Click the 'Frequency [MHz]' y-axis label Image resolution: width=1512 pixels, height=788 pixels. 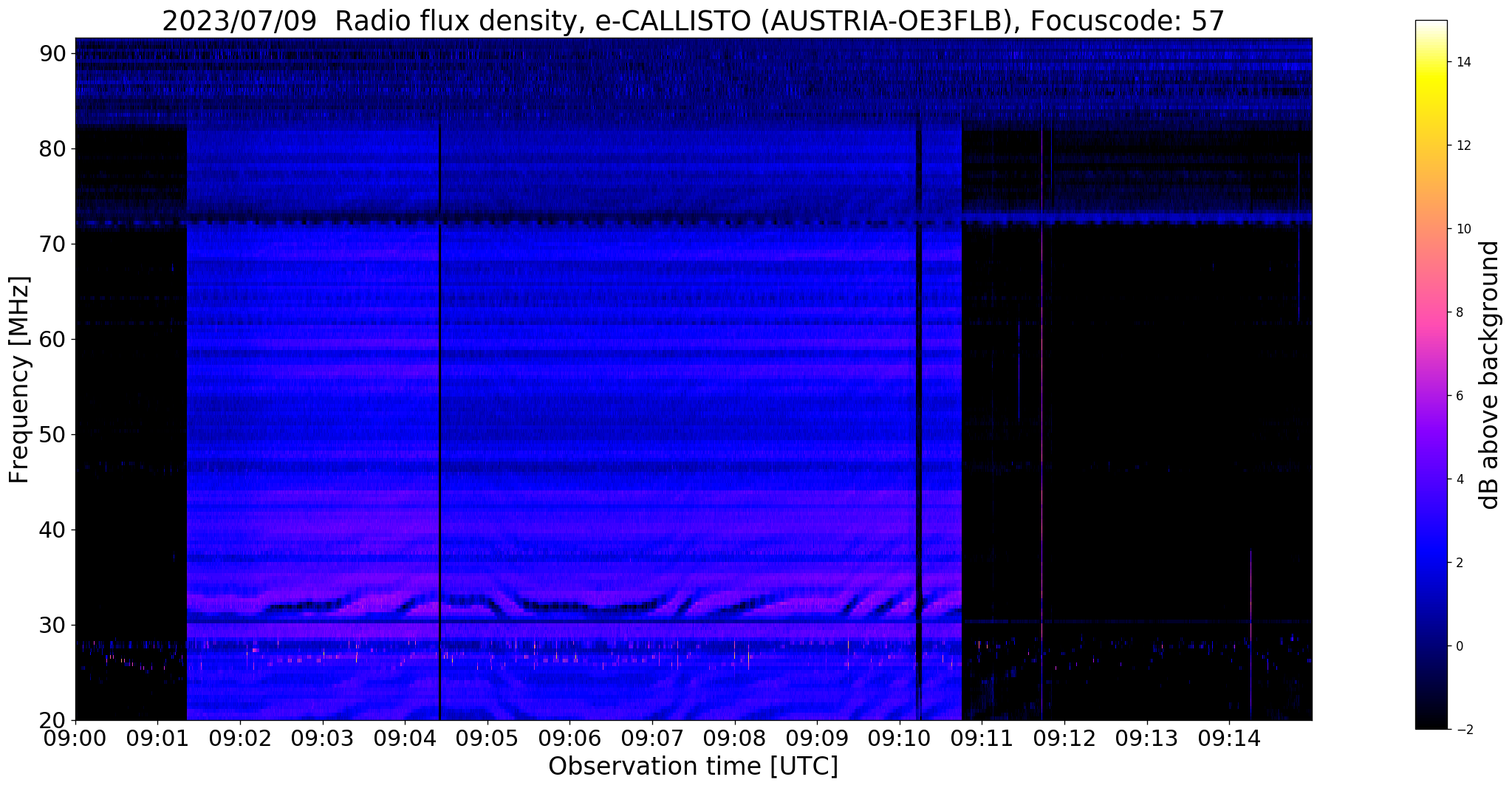[19, 380]
